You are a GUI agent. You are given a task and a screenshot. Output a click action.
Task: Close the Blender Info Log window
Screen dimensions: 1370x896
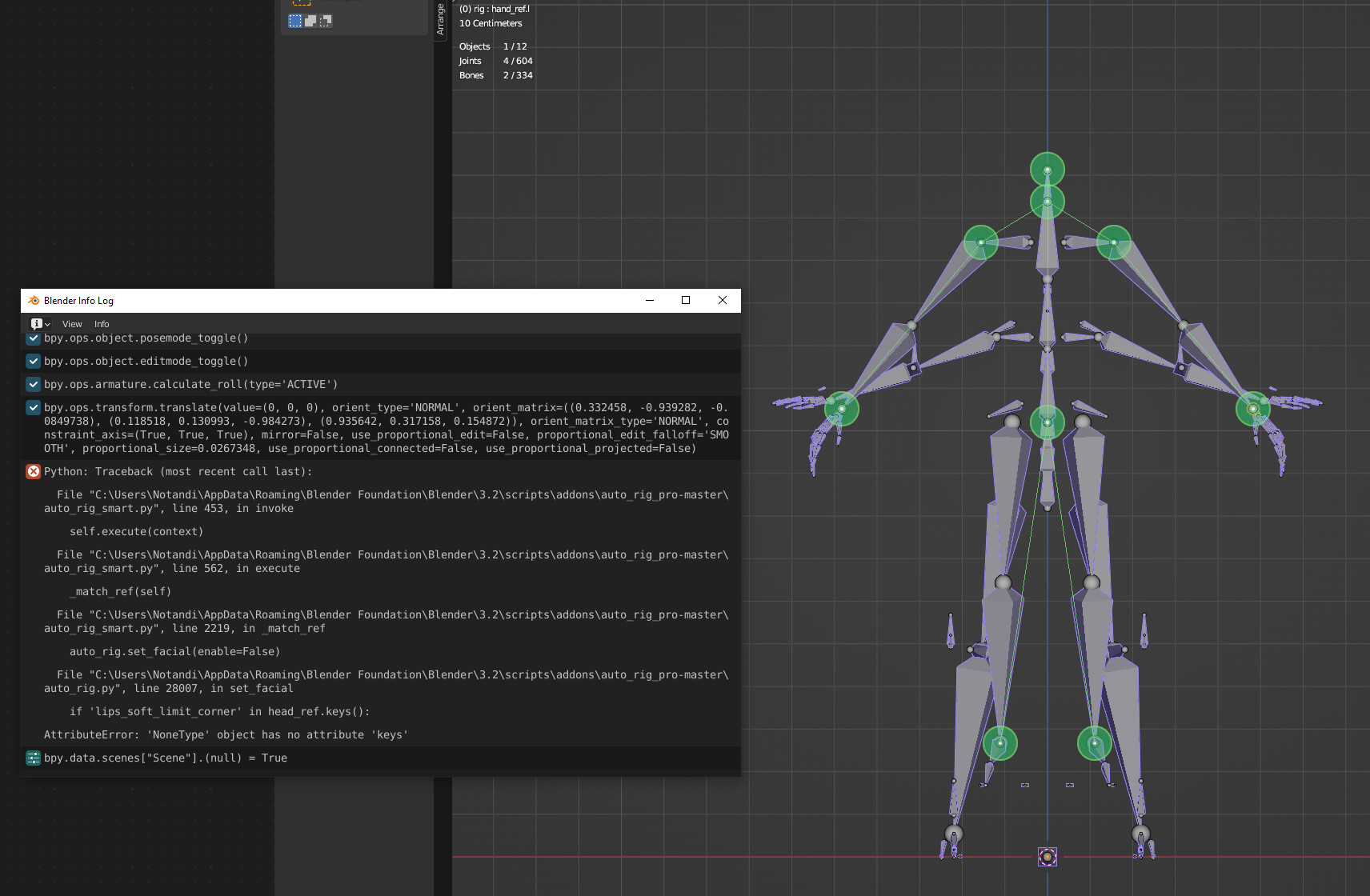pyautogui.click(x=723, y=301)
